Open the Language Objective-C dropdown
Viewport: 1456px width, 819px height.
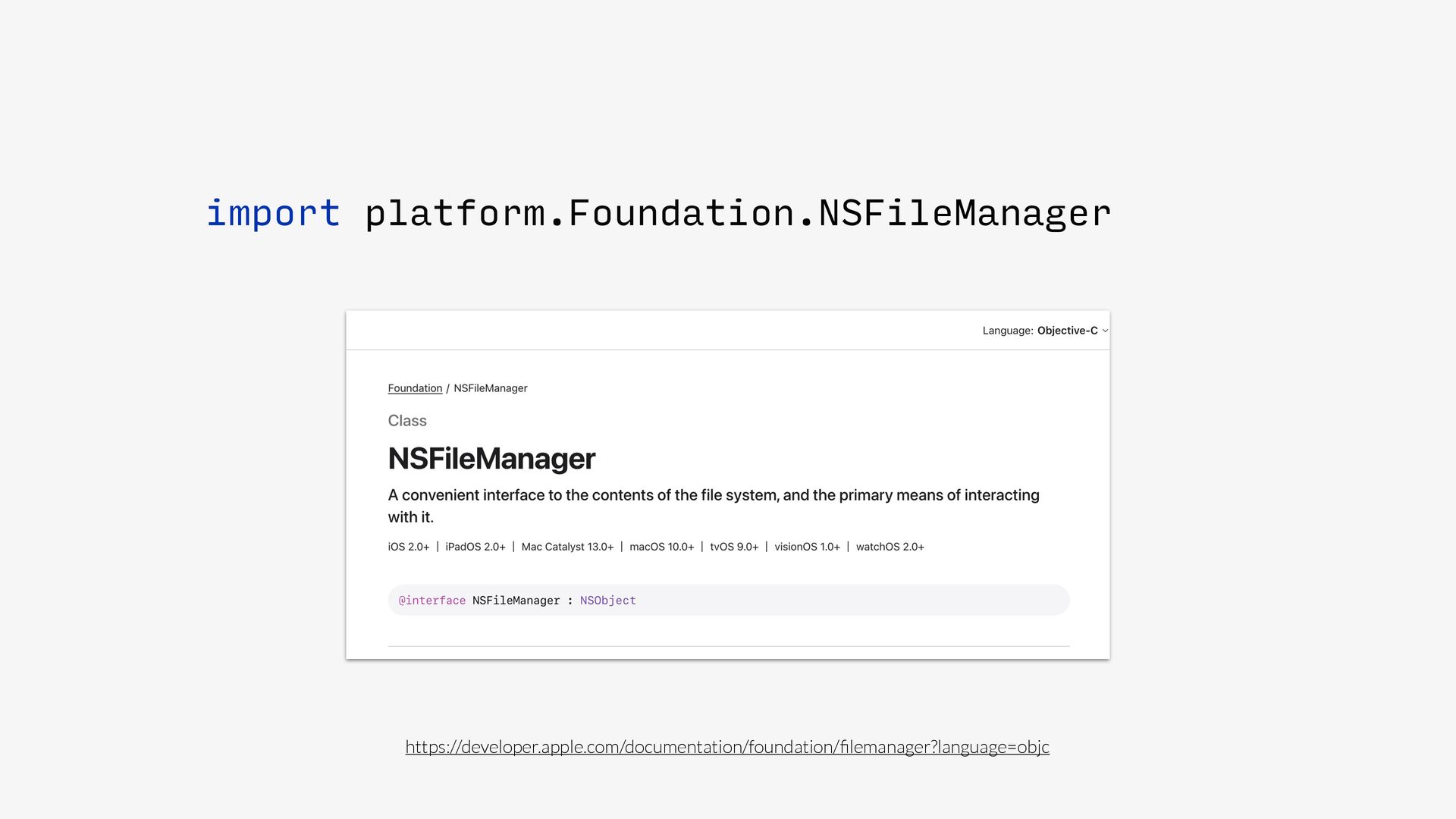pos(1067,331)
